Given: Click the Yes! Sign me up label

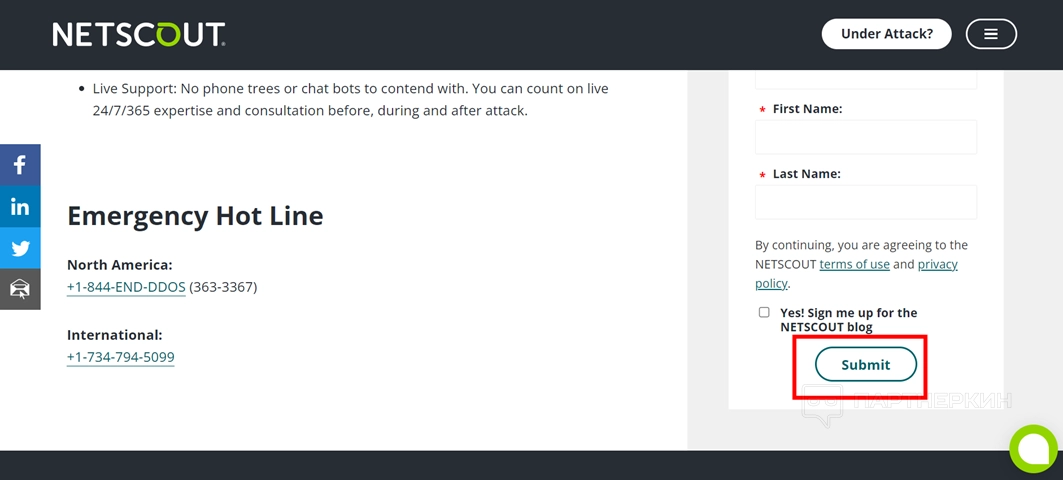Looking at the screenshot, I should (x=848, y=319).
